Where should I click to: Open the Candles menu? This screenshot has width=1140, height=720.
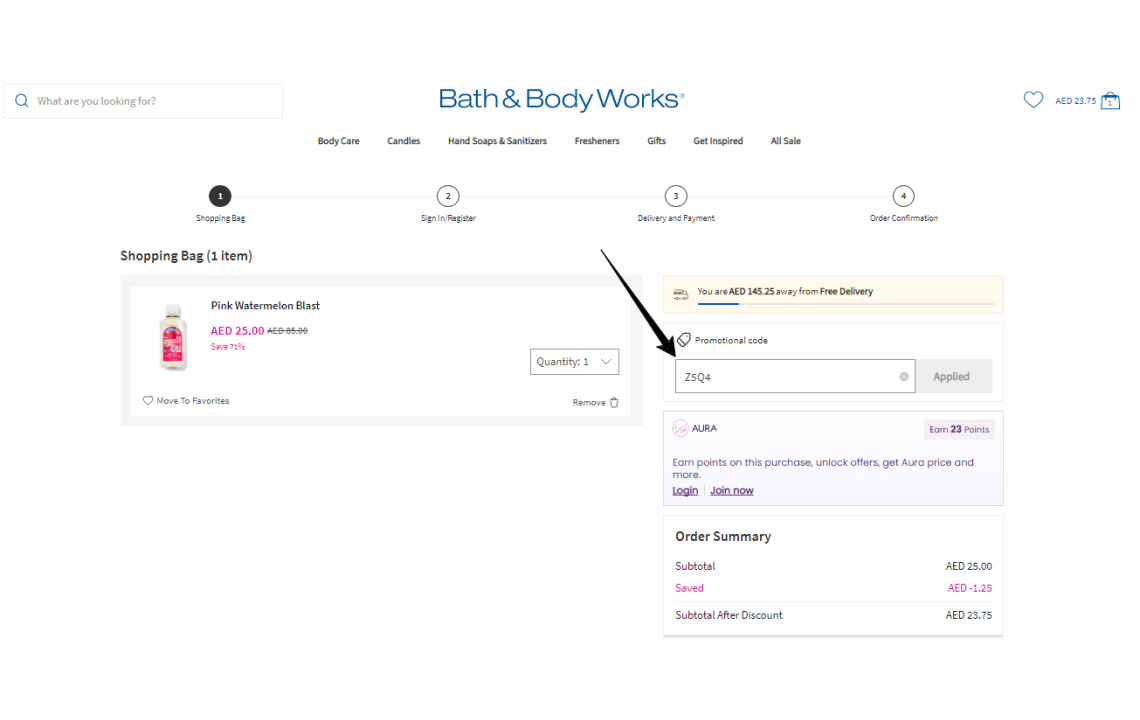point(404,141)
